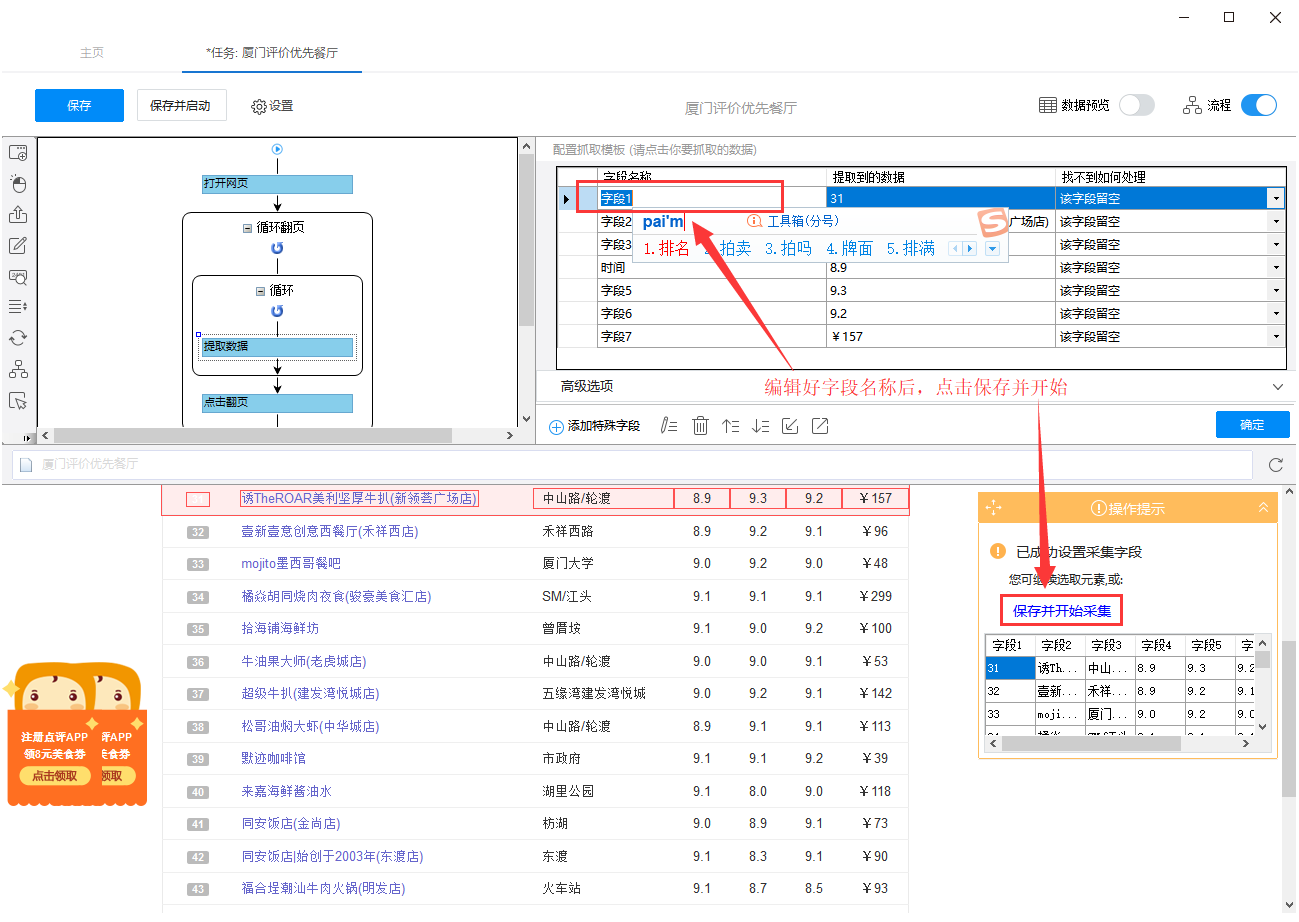Open dropdown for 字段5 not-found handling
Screen dimensions: 1299x922
[x=1276, y=291]
